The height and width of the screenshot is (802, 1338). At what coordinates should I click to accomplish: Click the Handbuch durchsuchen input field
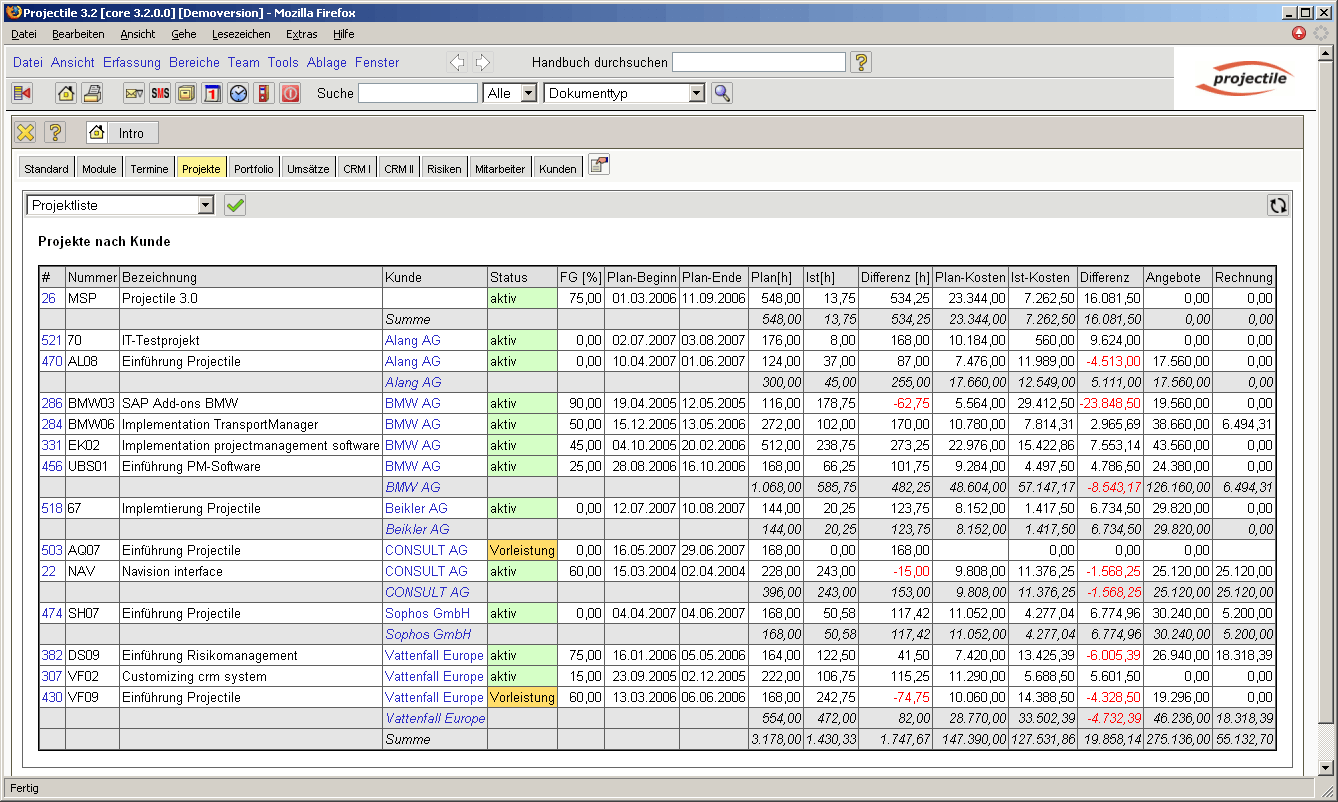759,62
